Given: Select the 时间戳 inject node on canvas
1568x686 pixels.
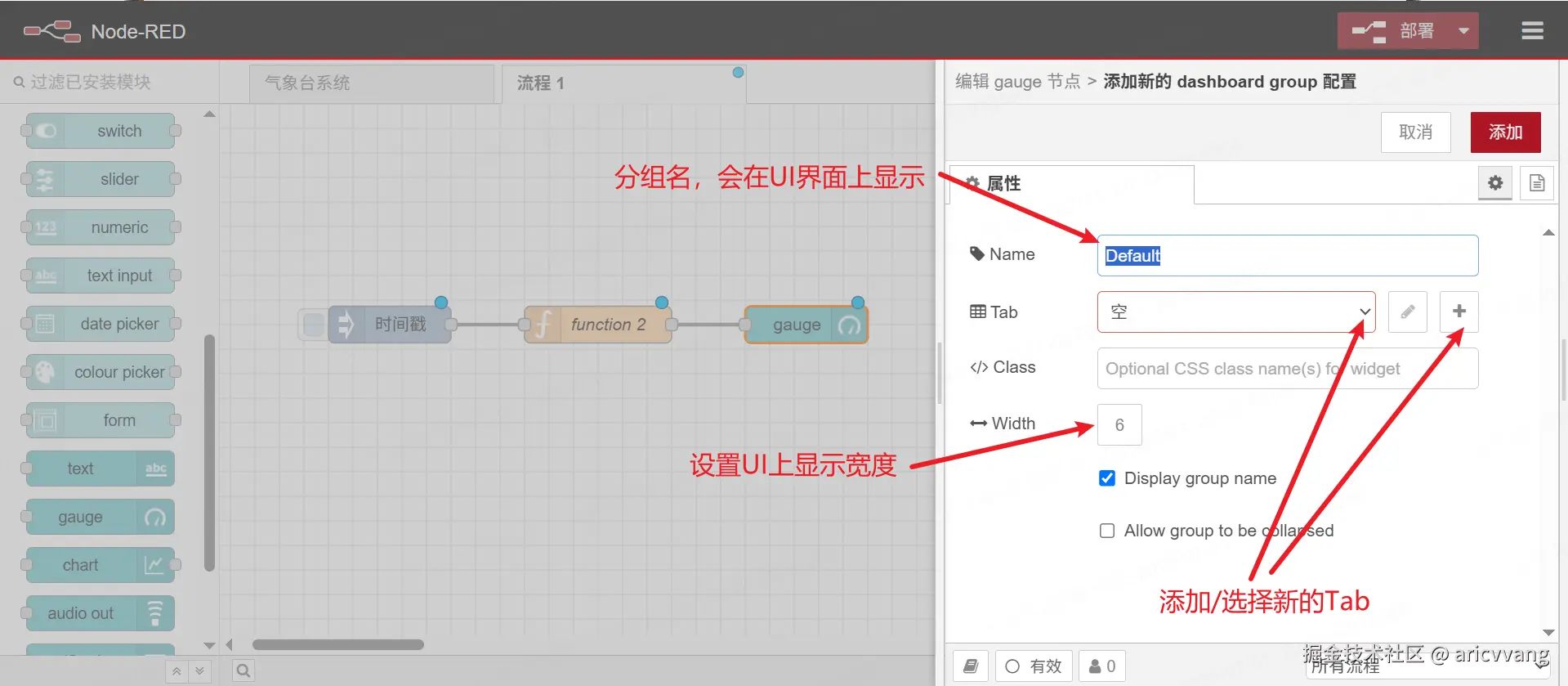Looking at the screenshot, I should [390, 325].
